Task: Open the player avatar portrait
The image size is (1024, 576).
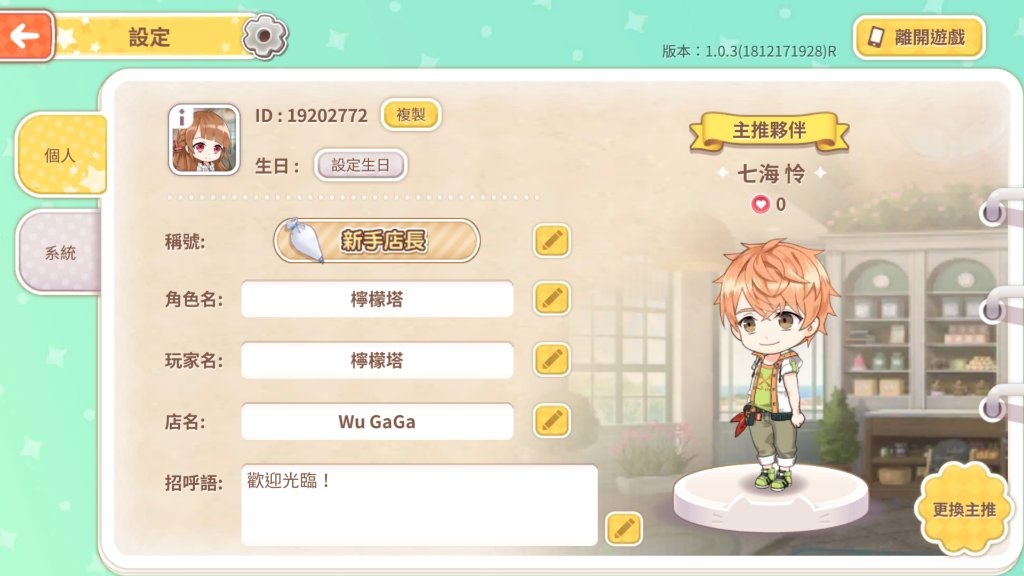Action: 204,140
